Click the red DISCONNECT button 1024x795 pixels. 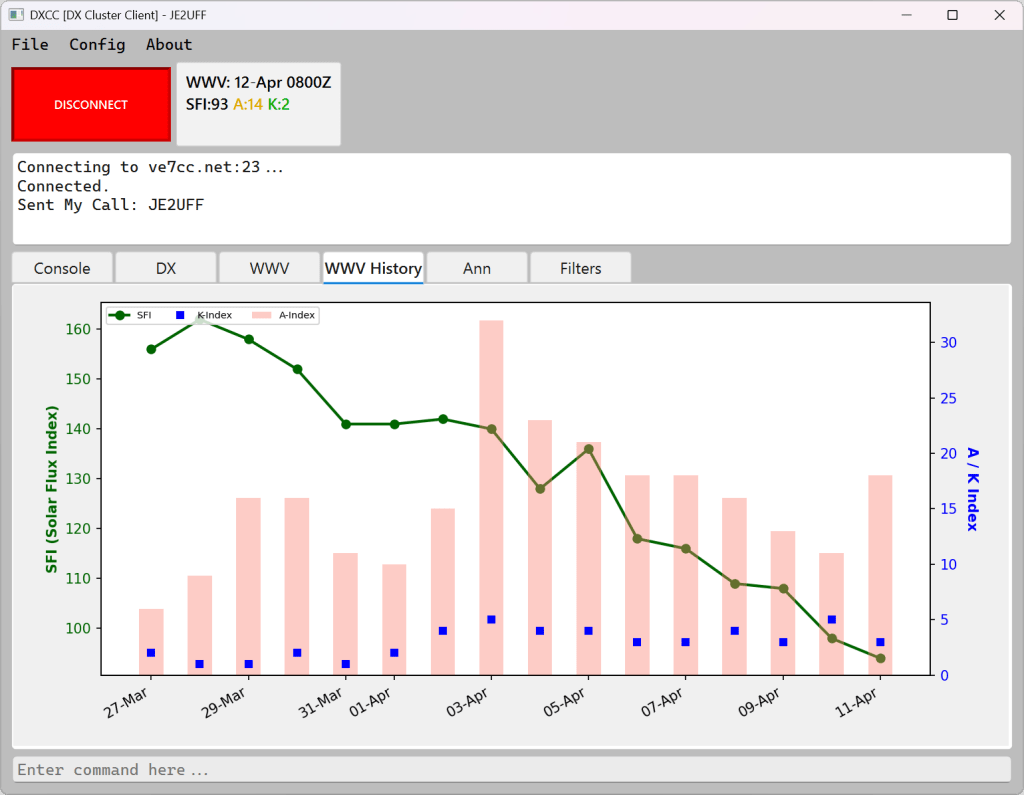coord(91,104)
